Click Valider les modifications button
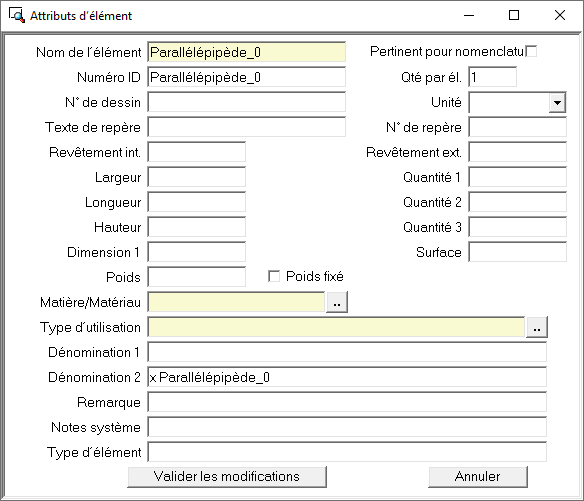Image resolution: width=584 pixels, height=501 pixels. click(227, 476)
